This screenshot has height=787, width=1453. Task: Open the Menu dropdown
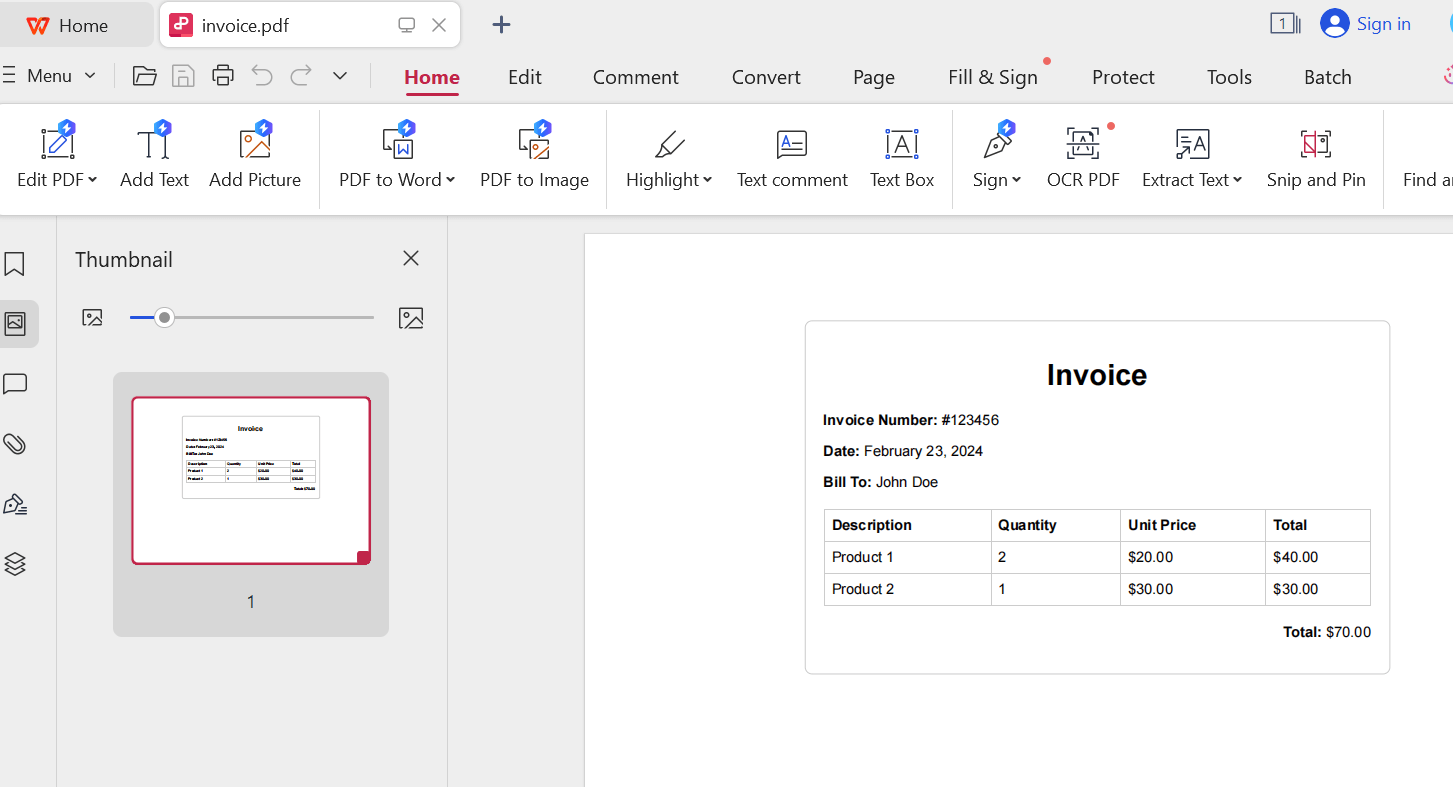50,76
